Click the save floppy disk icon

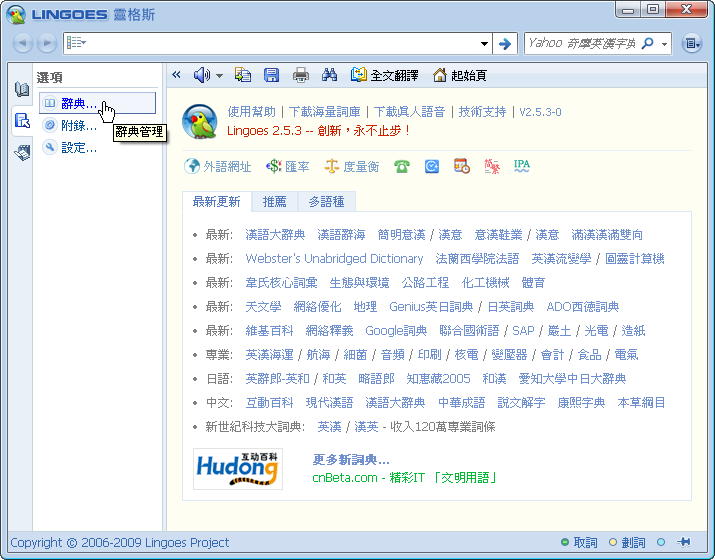coord(271,75)
